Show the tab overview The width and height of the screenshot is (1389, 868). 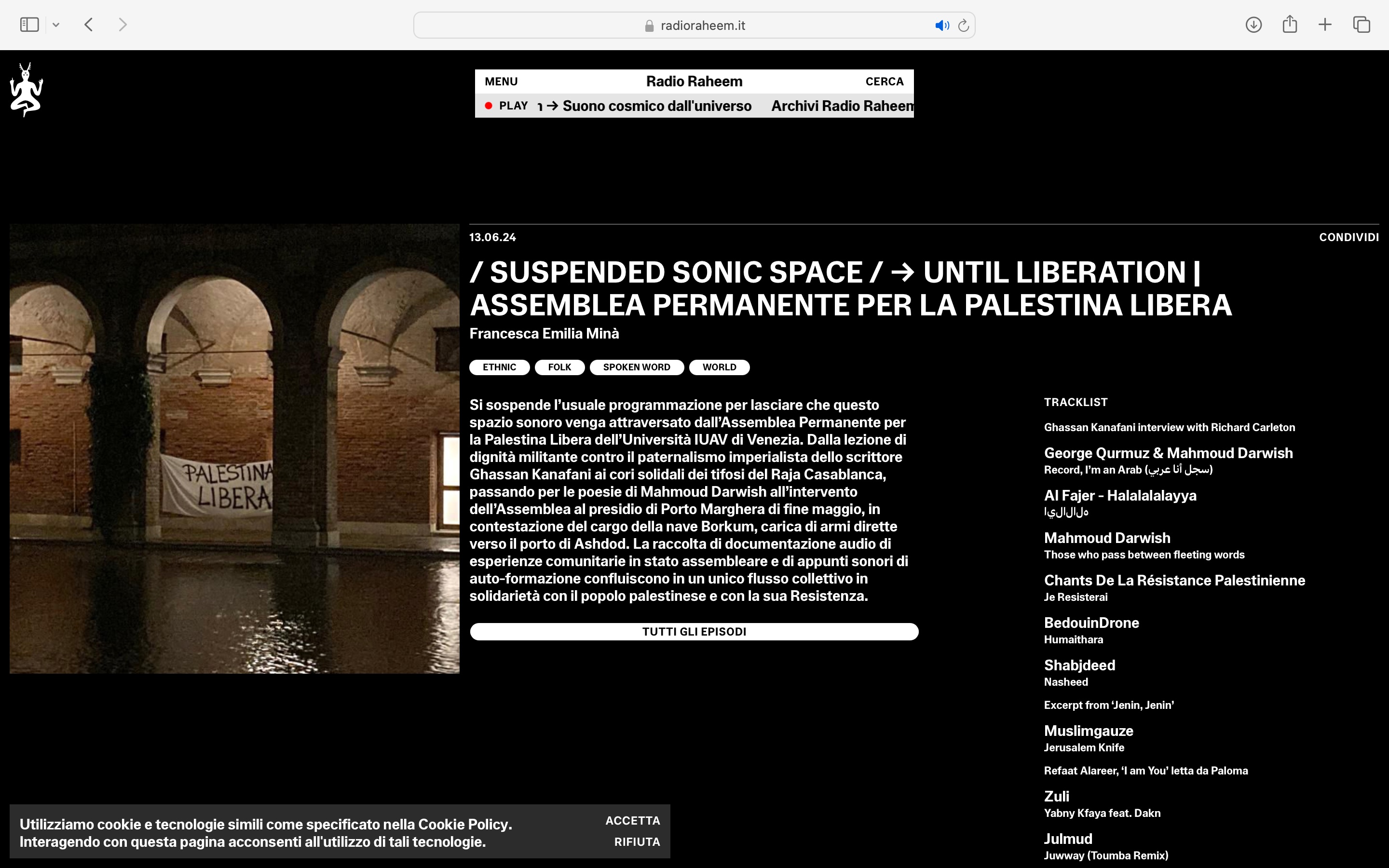coord(1362,25)
